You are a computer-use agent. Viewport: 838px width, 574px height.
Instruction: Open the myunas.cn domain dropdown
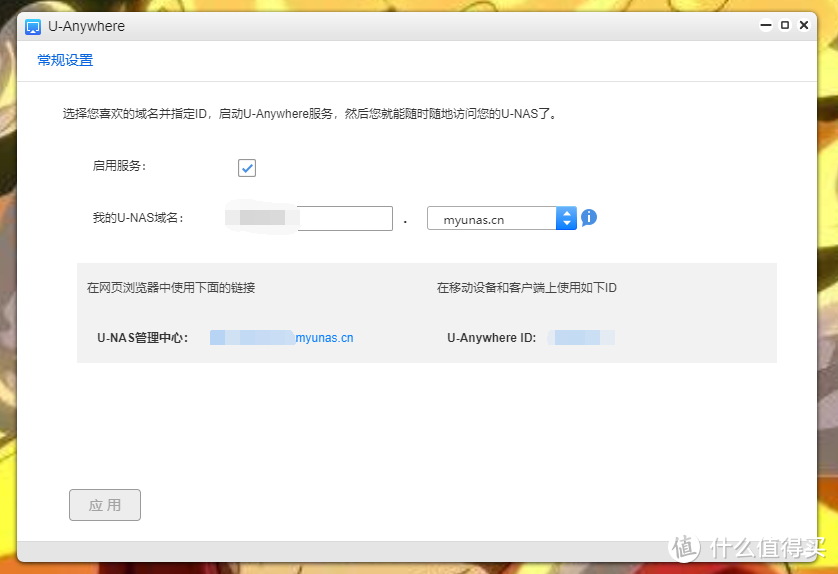501,218
